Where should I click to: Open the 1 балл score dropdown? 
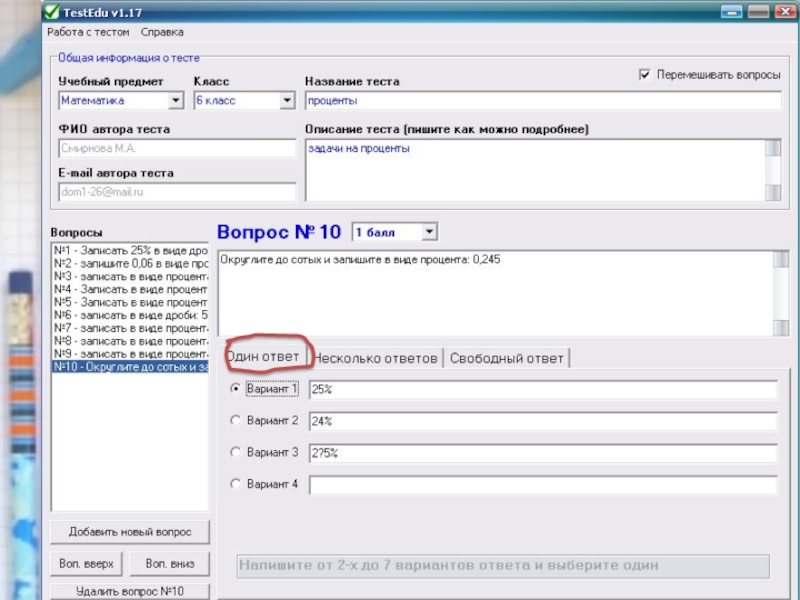[x=429, y=232]
